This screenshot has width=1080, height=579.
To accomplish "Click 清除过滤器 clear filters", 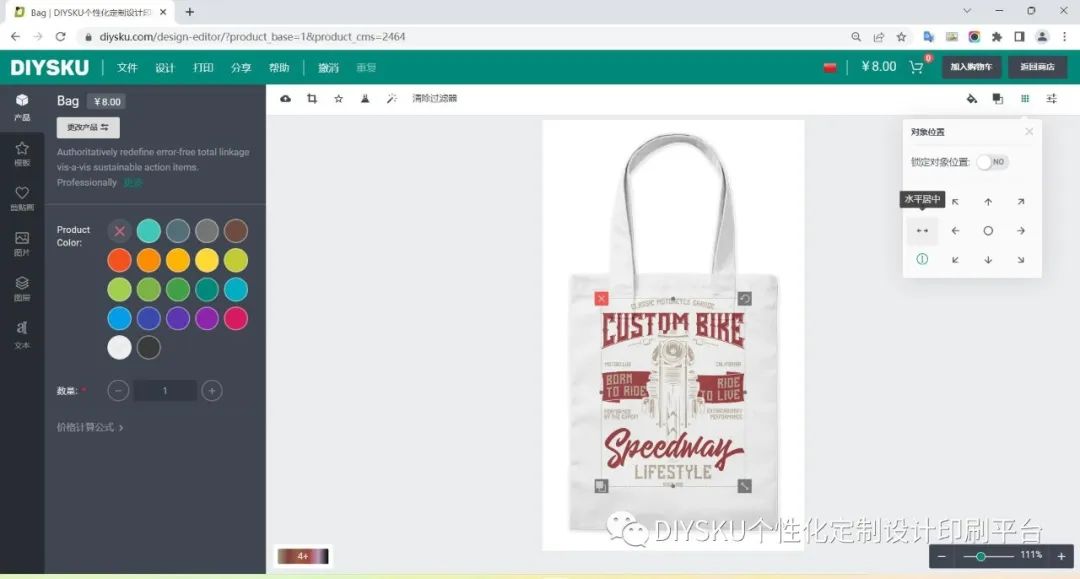I will coord(435,98).
